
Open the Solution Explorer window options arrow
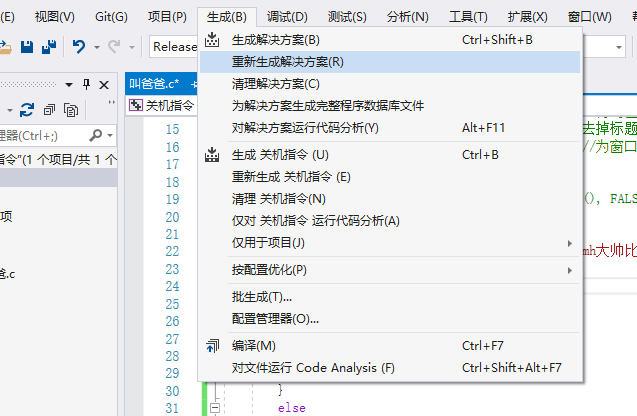click(69, 85)
